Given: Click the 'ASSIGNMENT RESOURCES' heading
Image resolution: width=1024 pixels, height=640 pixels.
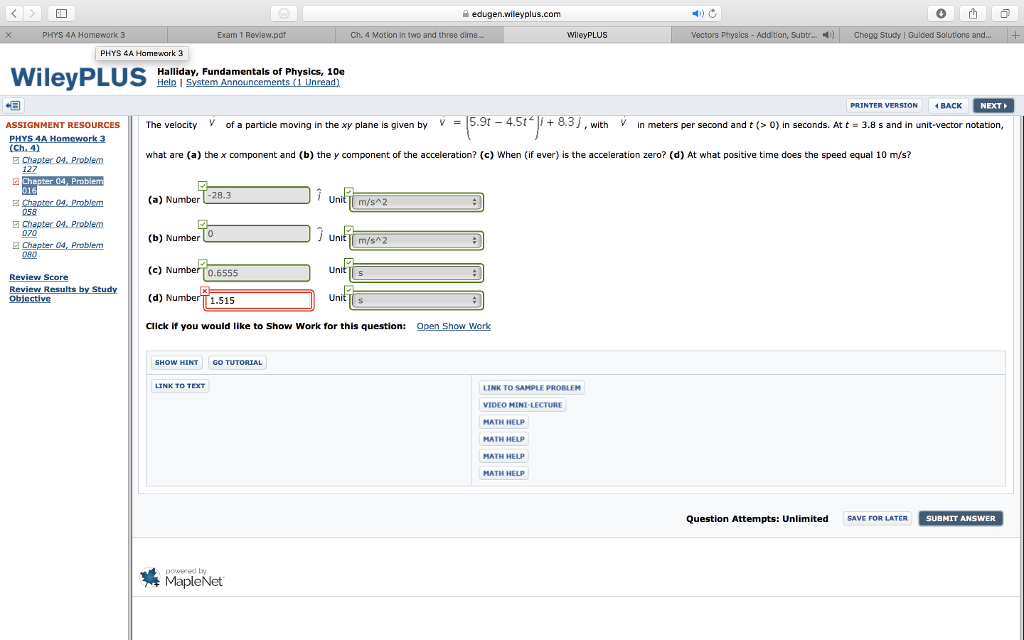Looking at the screenshot, I should click(x=63, y=125).
